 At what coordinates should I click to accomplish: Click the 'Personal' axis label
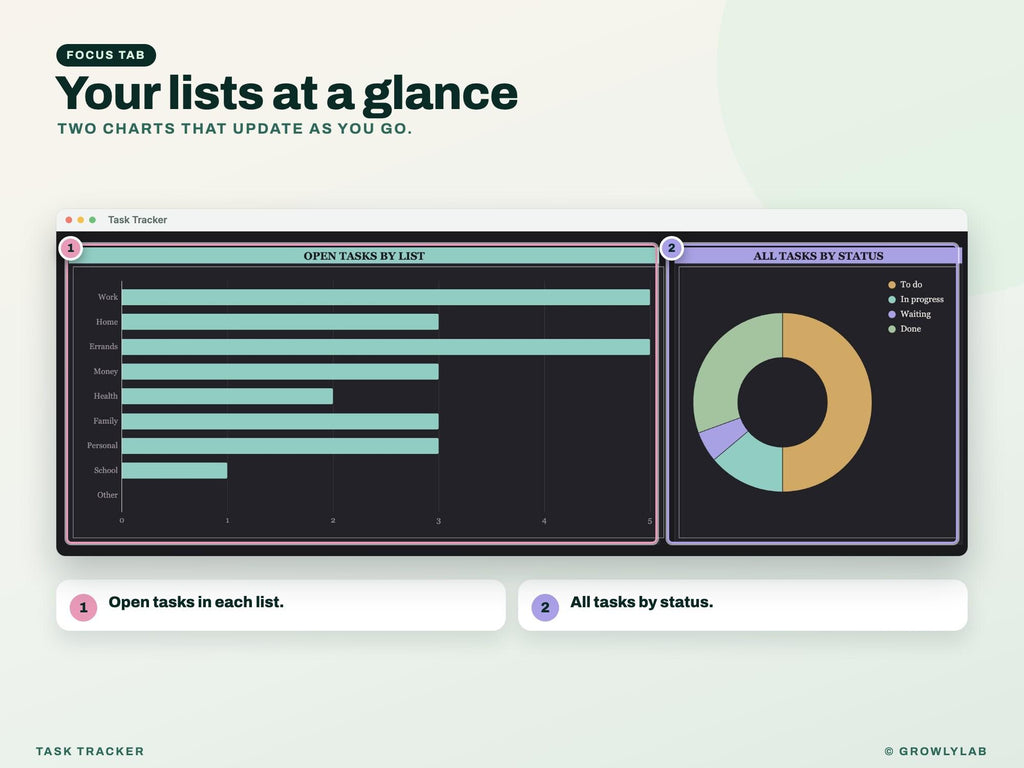coord(103,445)
